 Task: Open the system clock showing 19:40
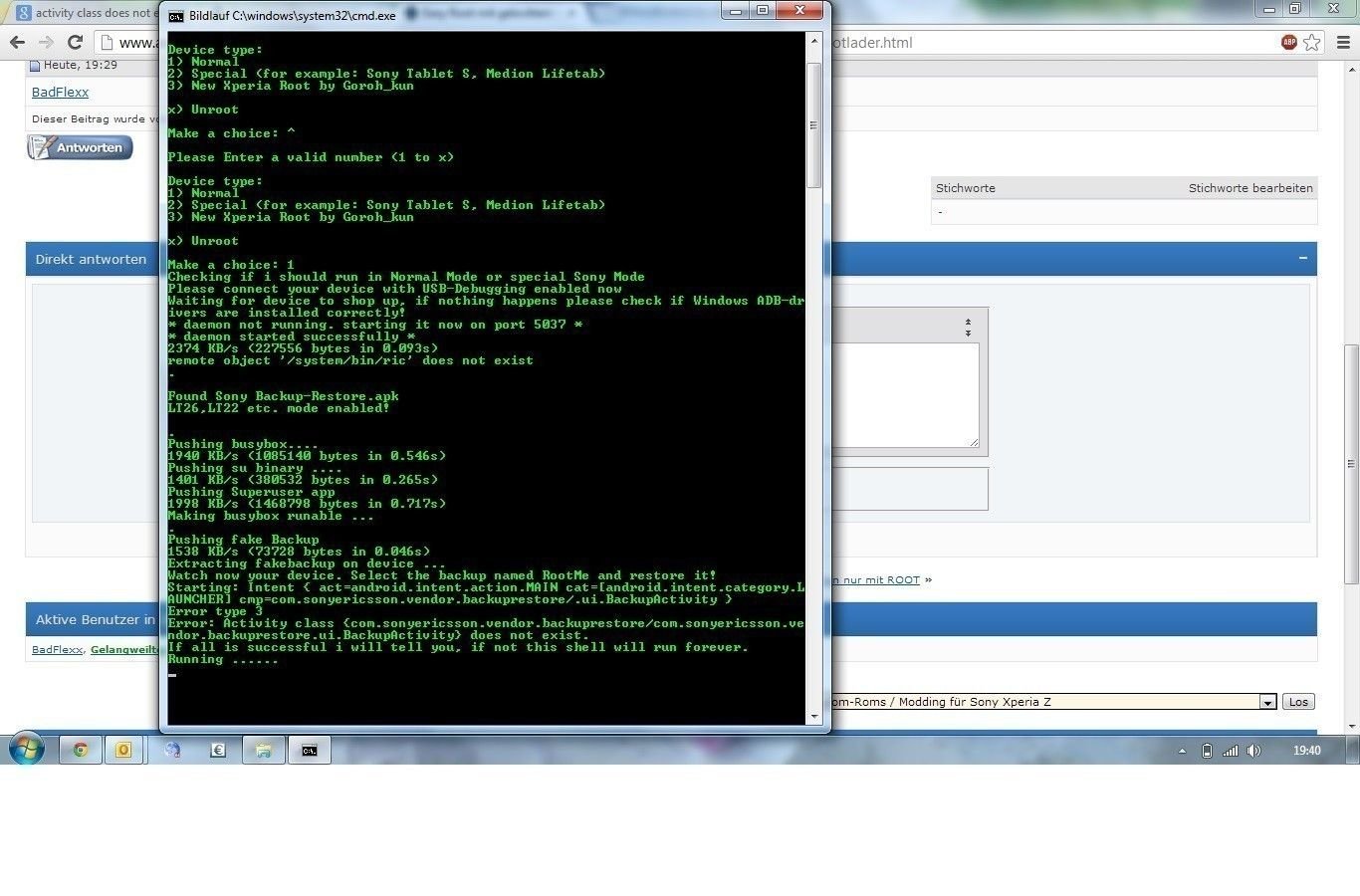pos(1307,751)
